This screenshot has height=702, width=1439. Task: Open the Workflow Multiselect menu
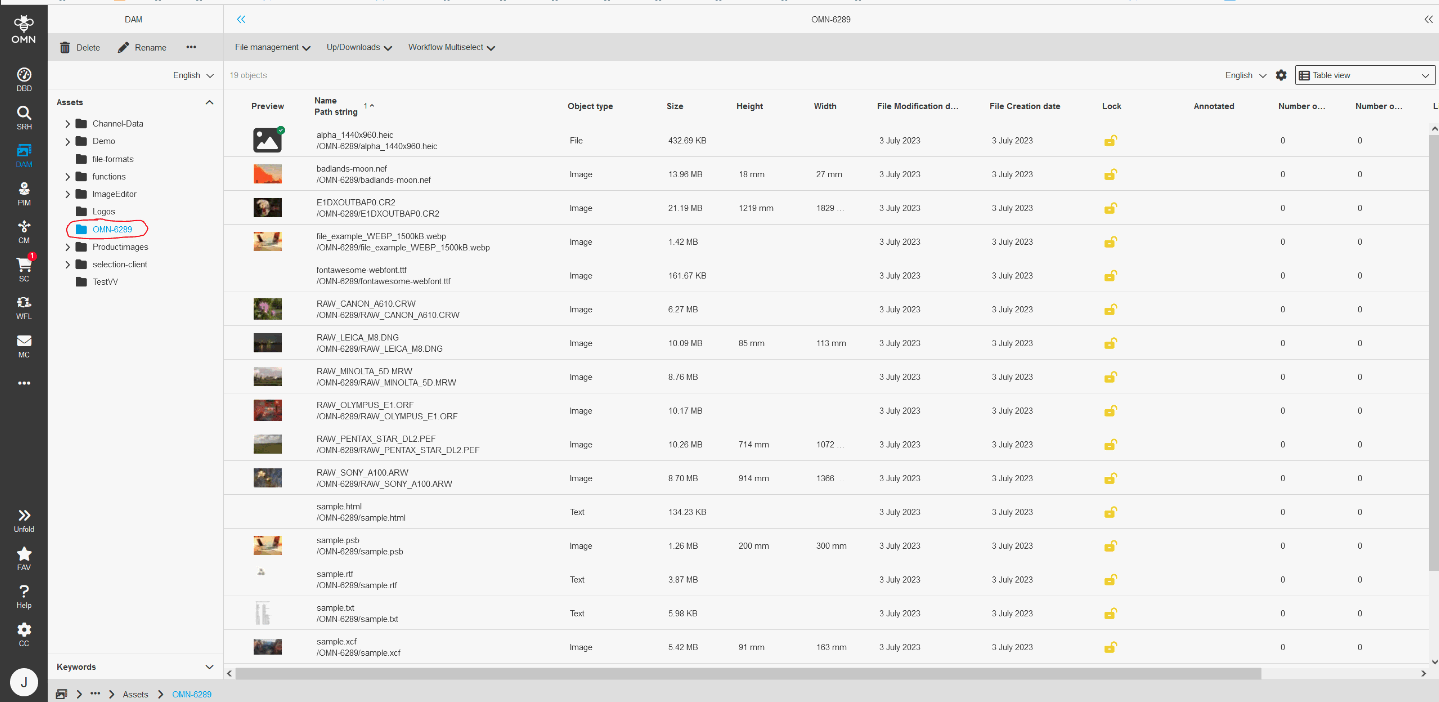coord(451,47)
